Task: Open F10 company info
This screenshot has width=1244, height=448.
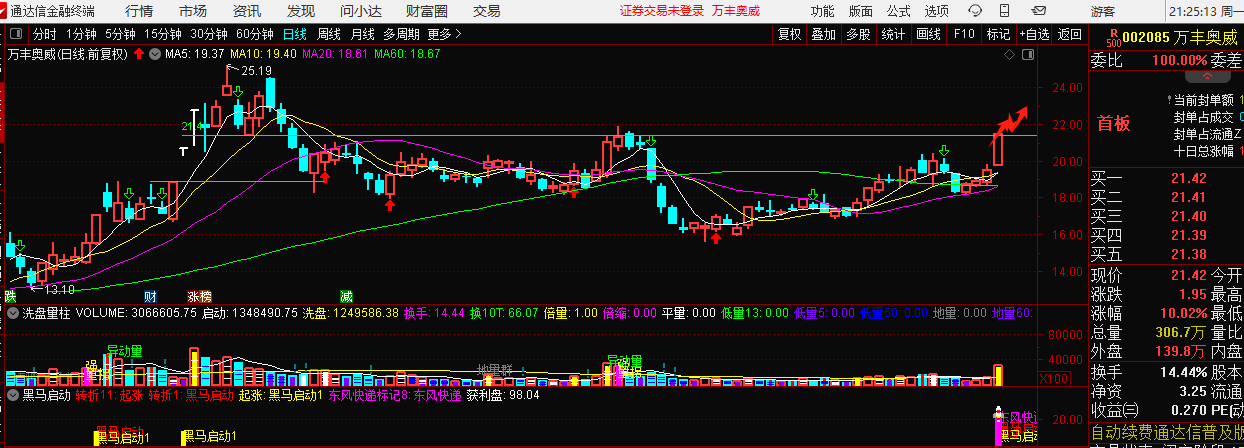Action: point(964,33)
